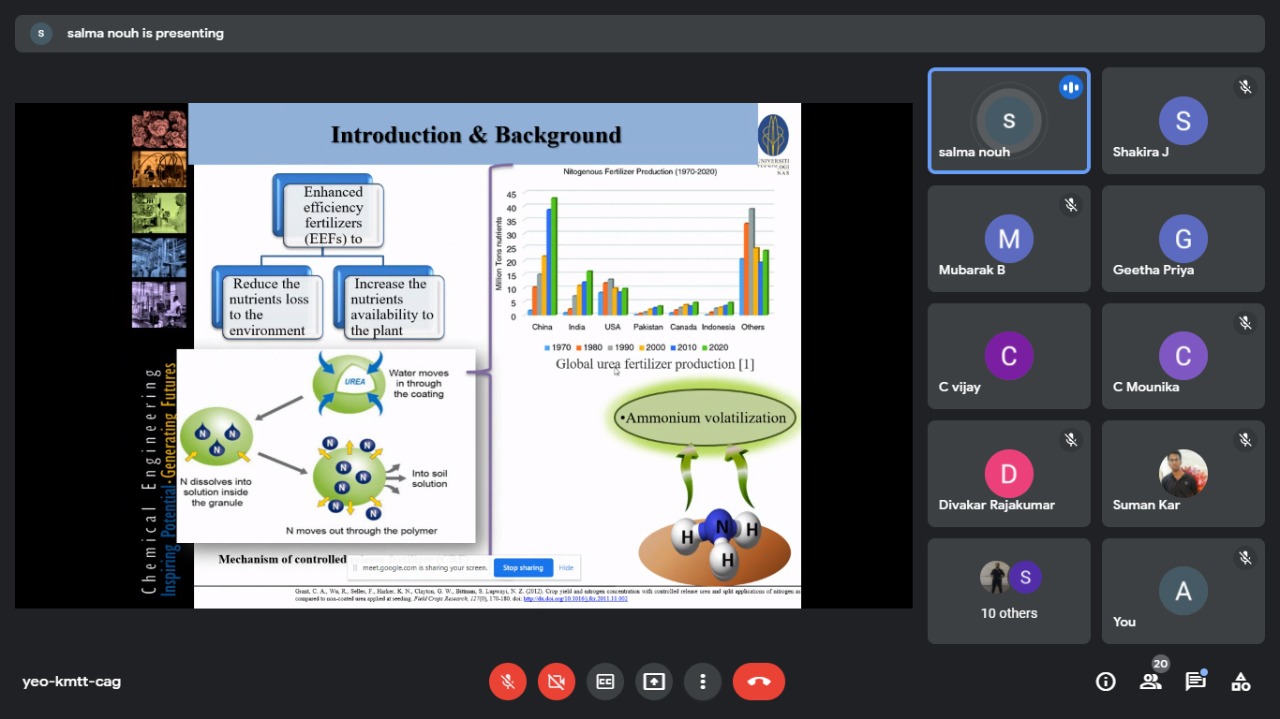Click muted mic icon on Mubarak B tile
Screen dimensions: 1280x719
(1071, 205)
